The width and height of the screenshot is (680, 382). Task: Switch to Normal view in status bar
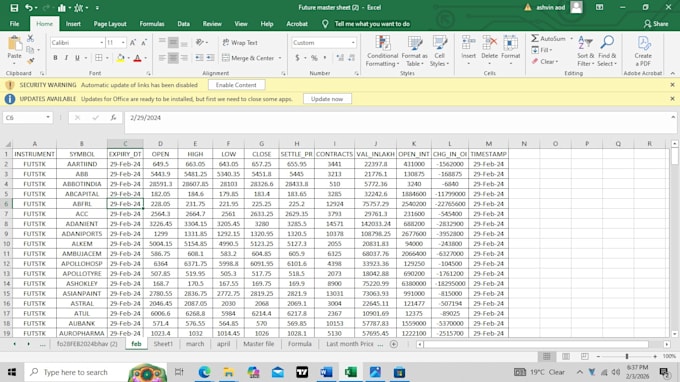click(x=546, y=356)
